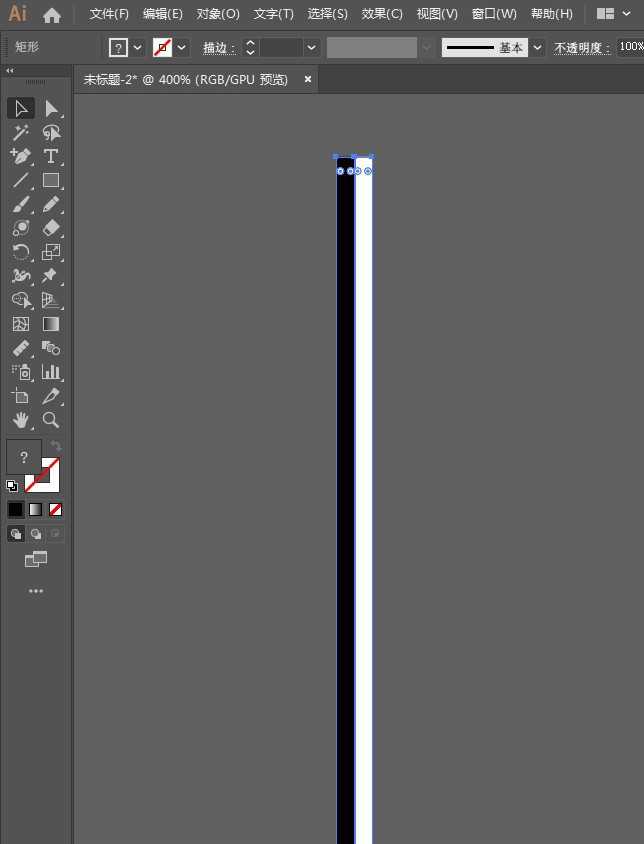Screen dimensions: 644x844
Task: Select the Zoom magnifier tool
Action: click(x=51, y=420)
